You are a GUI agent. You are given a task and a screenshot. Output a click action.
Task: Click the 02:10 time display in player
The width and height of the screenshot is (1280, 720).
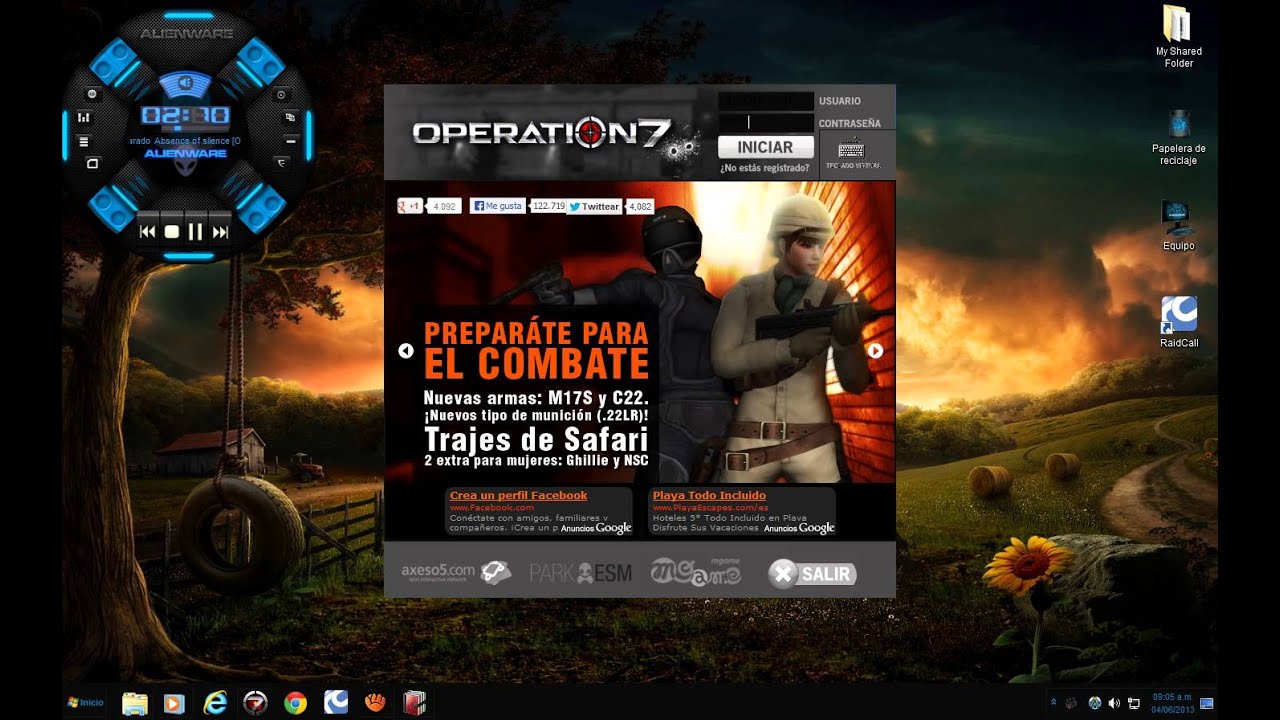coord(186,115)
